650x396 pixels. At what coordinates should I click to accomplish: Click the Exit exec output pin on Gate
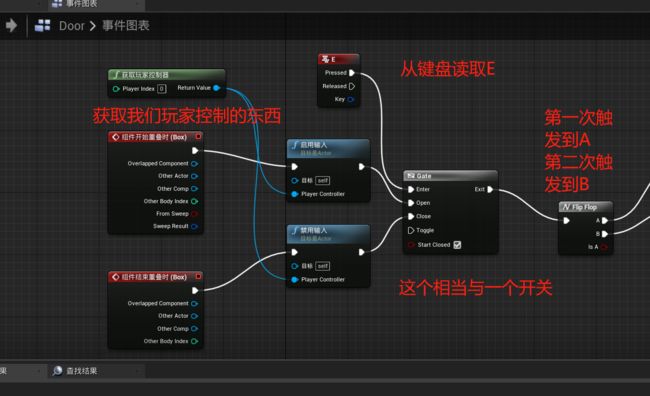pos(490,189)
